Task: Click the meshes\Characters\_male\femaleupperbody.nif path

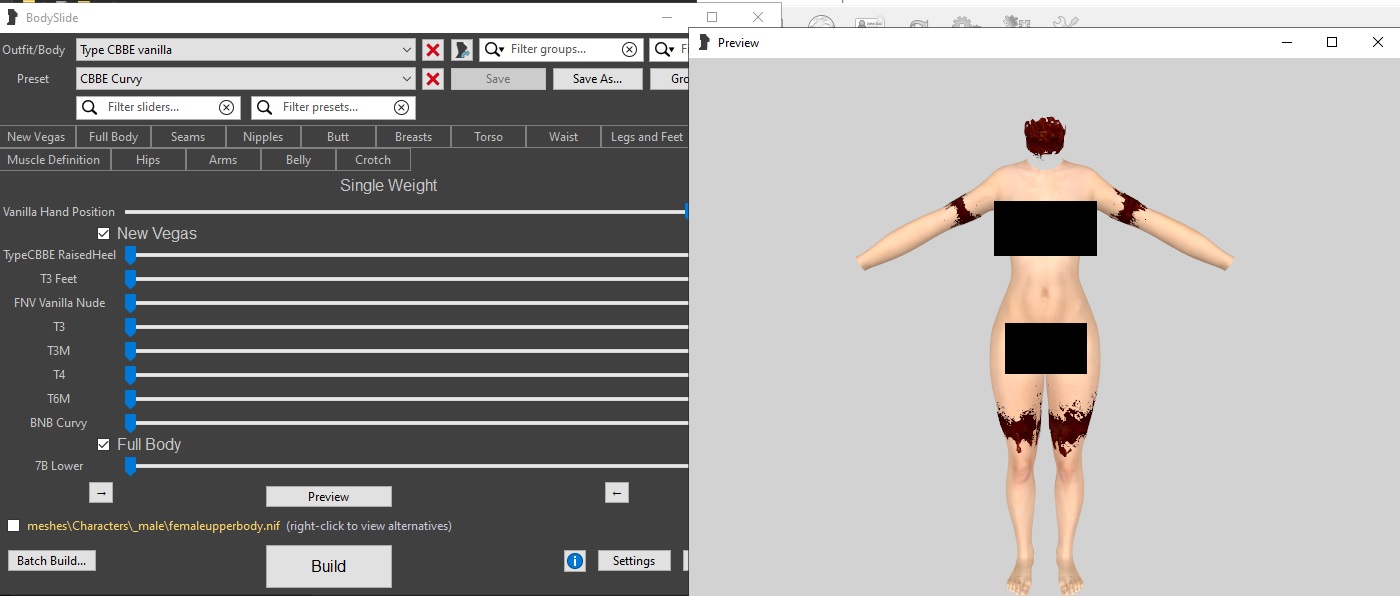Action: coord(154,526)
